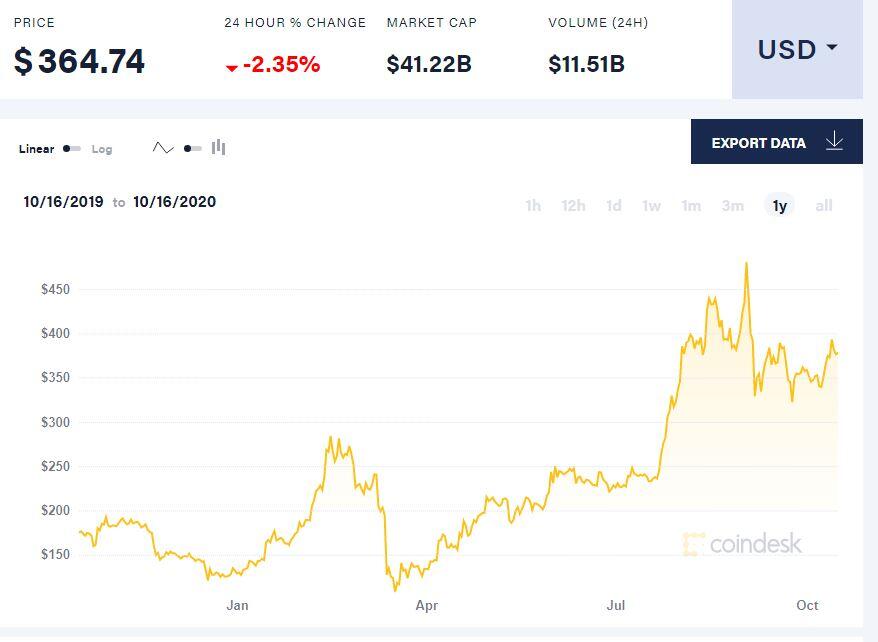Viewport: 878px width, 642px height.
Task: Click the end date 10/16/2020
Action: pyautogui.click(x=174, y=202)
